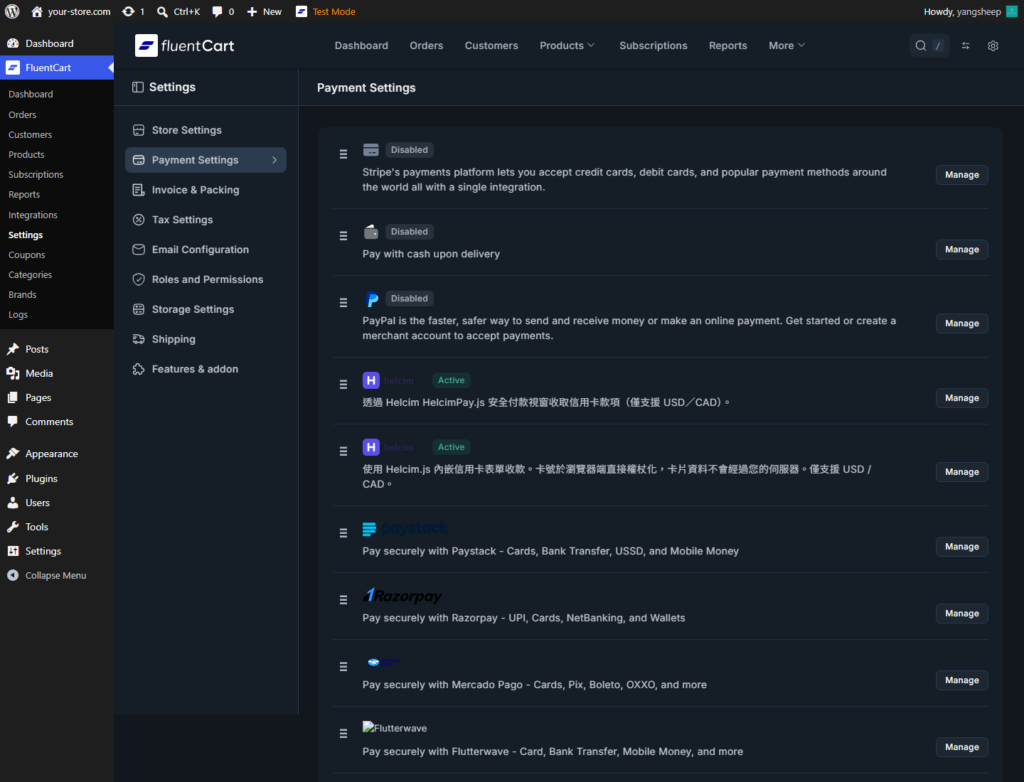Open Dashboard tab in FluentCart top nav
1024x782 pixels.
361,46
